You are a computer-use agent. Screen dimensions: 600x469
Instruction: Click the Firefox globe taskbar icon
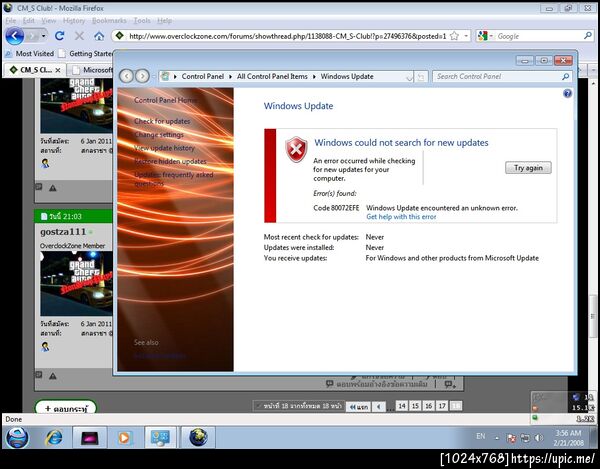[198, 437]
